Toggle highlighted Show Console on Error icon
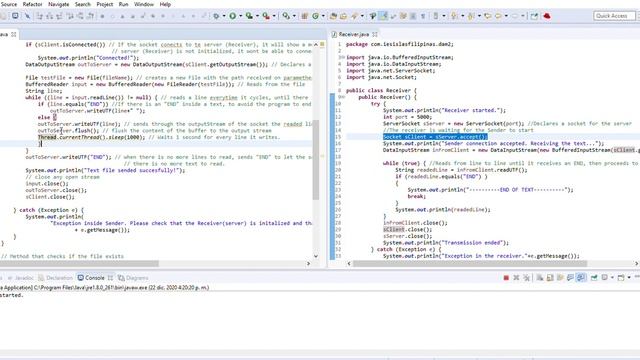 click(x=580, y=278)
